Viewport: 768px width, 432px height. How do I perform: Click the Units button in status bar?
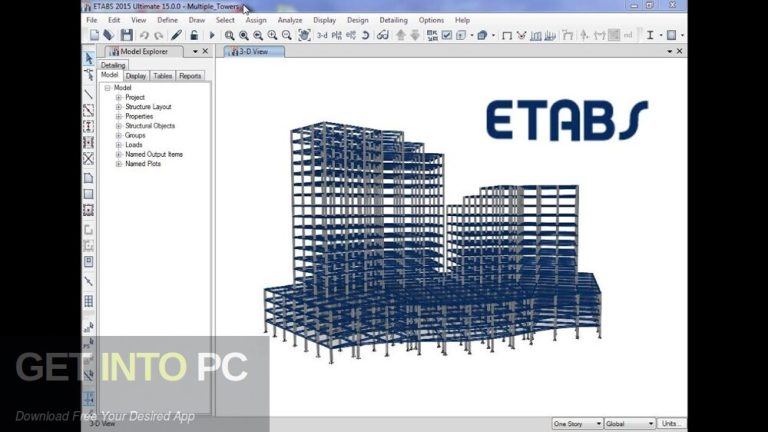tap(673, 424)
